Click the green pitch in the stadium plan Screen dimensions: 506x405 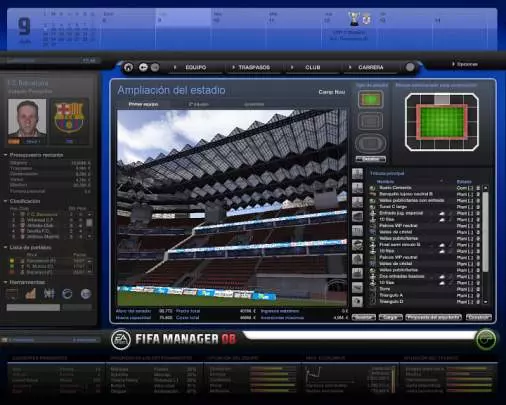442,122
